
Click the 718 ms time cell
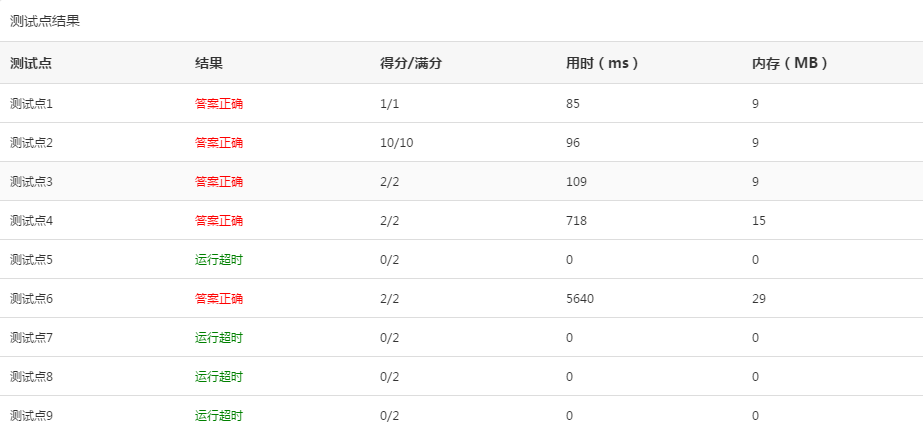click(x=576, y=220)
